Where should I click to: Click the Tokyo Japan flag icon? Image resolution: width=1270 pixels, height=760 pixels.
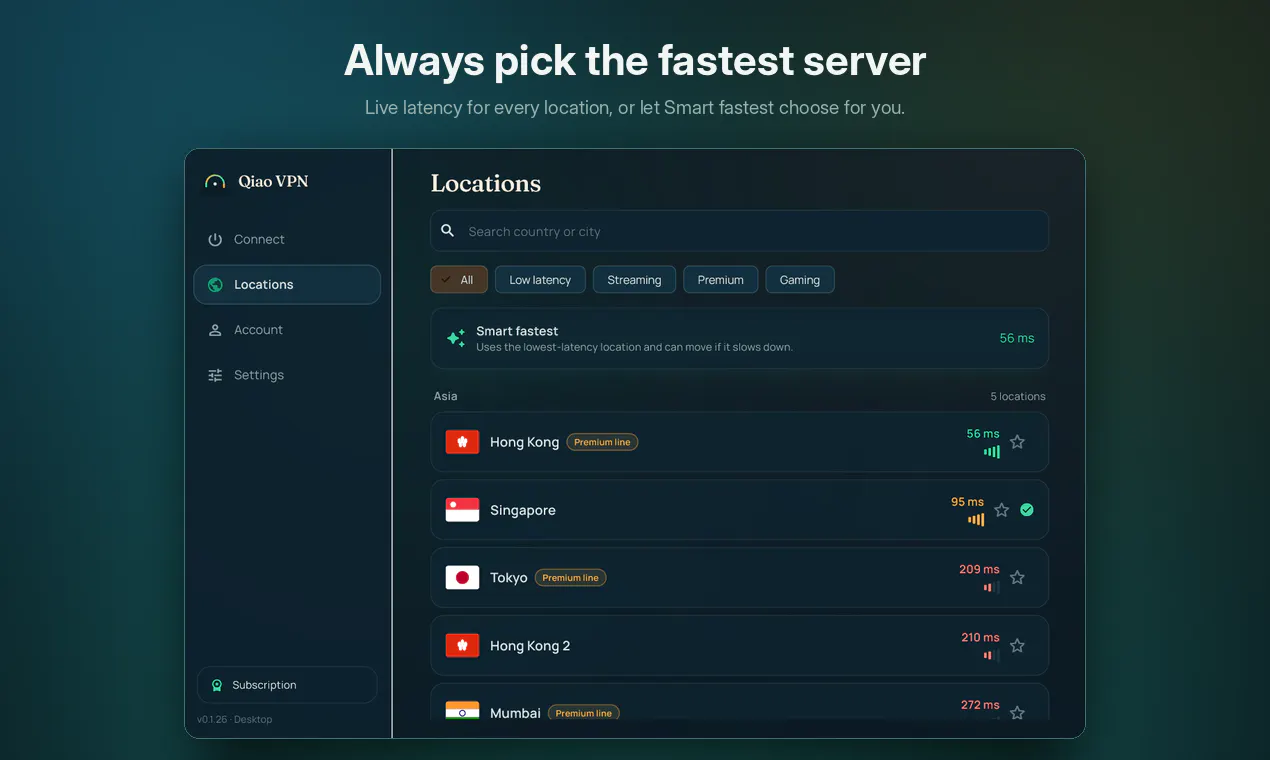coord(462,578)
